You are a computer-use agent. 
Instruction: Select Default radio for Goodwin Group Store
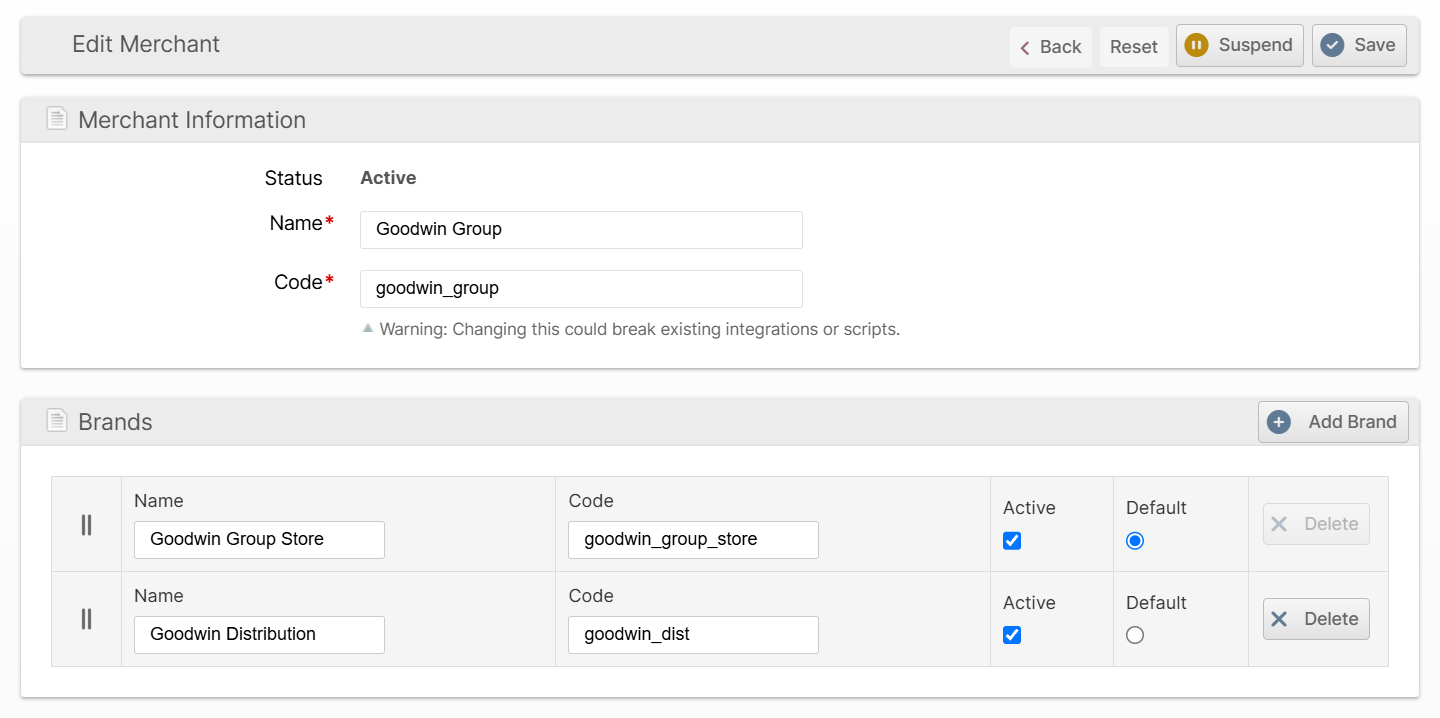coord(1135,541)
